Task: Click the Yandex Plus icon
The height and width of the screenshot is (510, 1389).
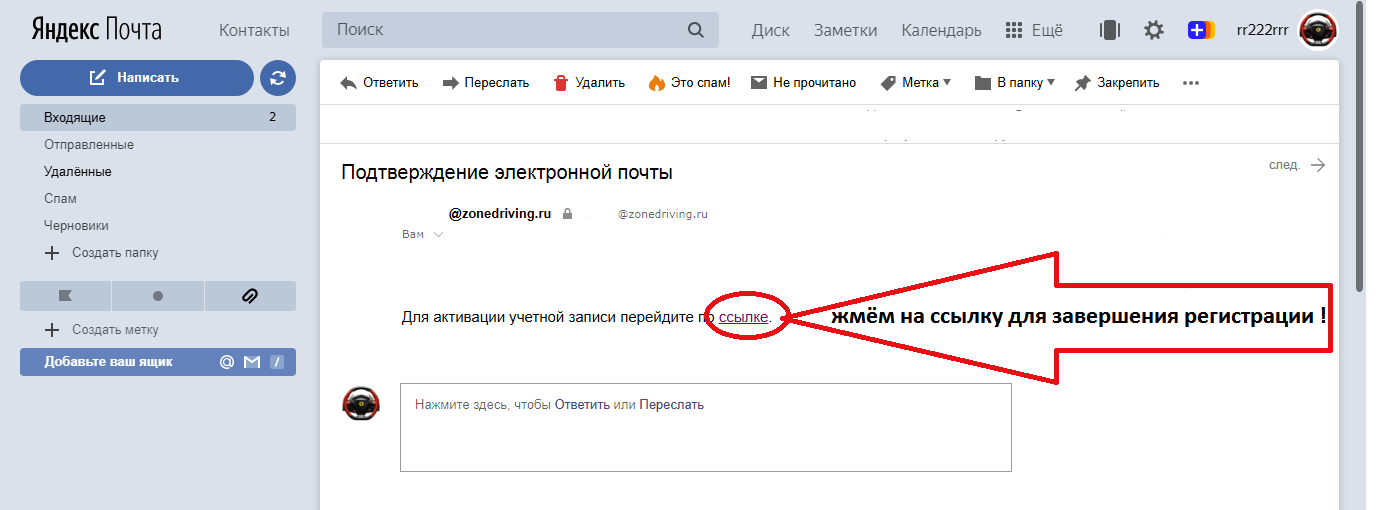Action: click(x=1201, y=30)
